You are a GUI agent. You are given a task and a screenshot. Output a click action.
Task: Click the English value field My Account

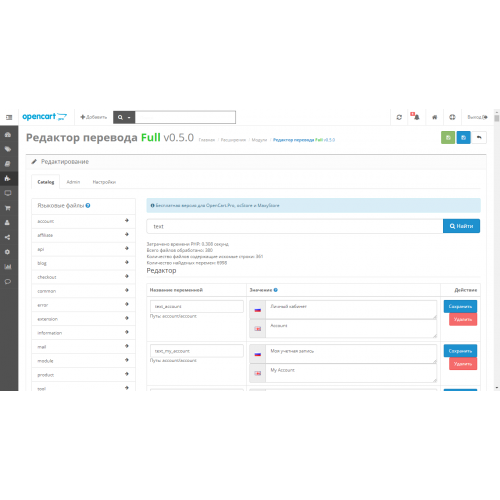(351, 373)
